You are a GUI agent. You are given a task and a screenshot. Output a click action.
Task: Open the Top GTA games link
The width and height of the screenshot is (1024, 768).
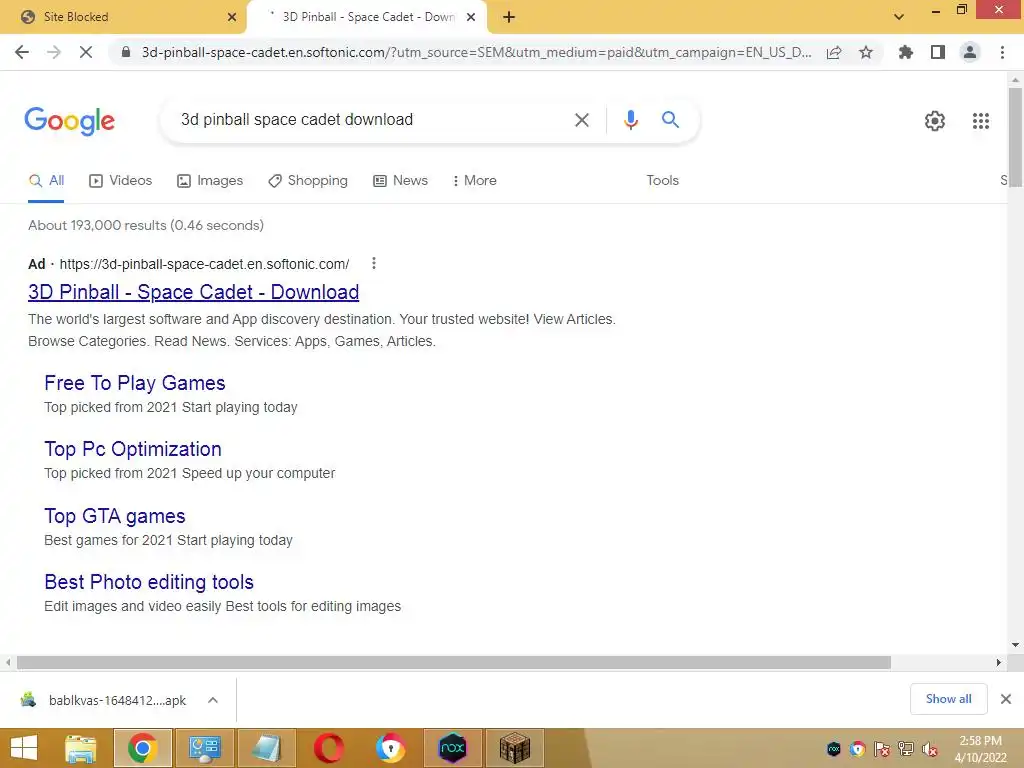[115, 516]
